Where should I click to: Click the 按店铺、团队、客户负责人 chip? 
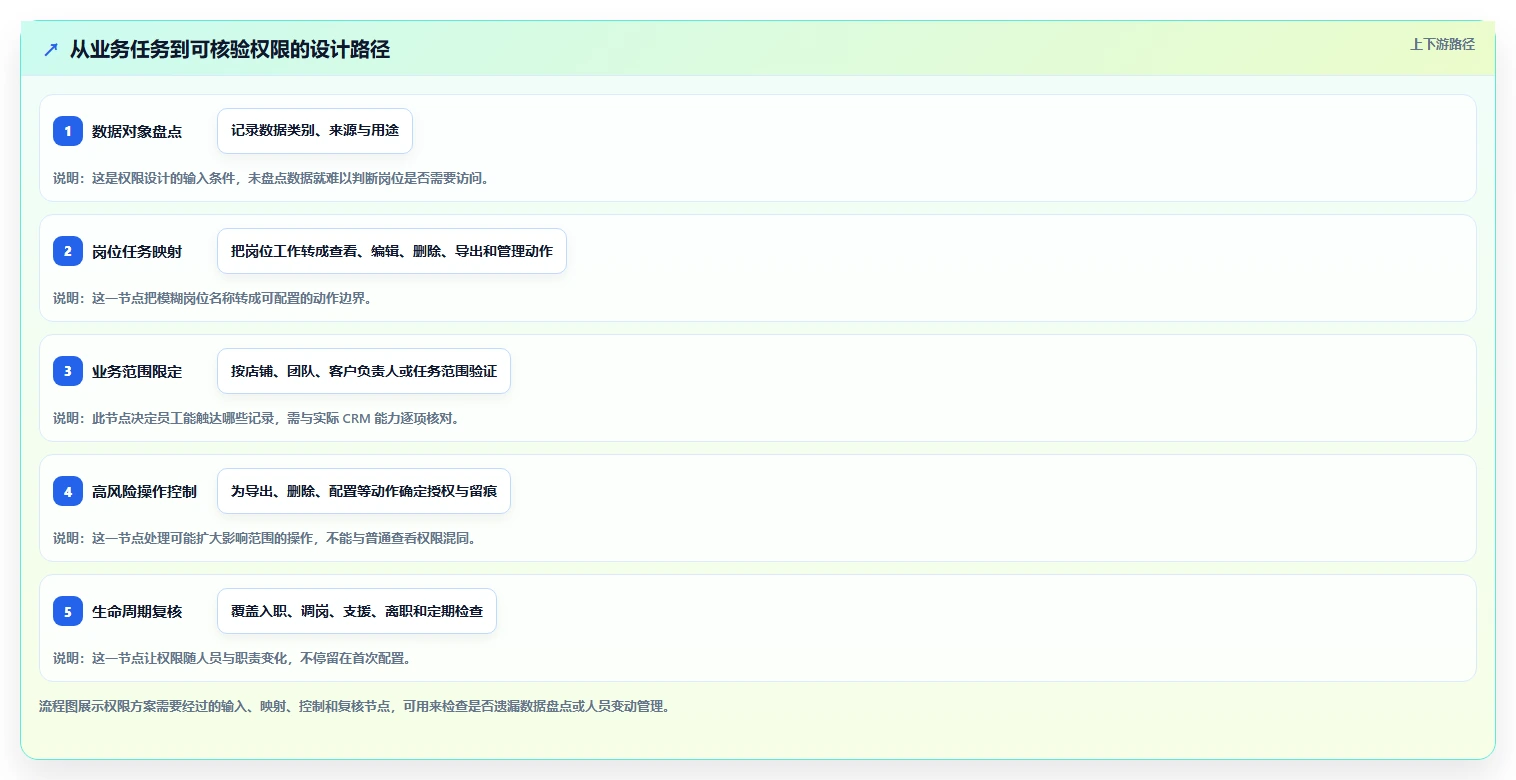[x=364, y=371]
